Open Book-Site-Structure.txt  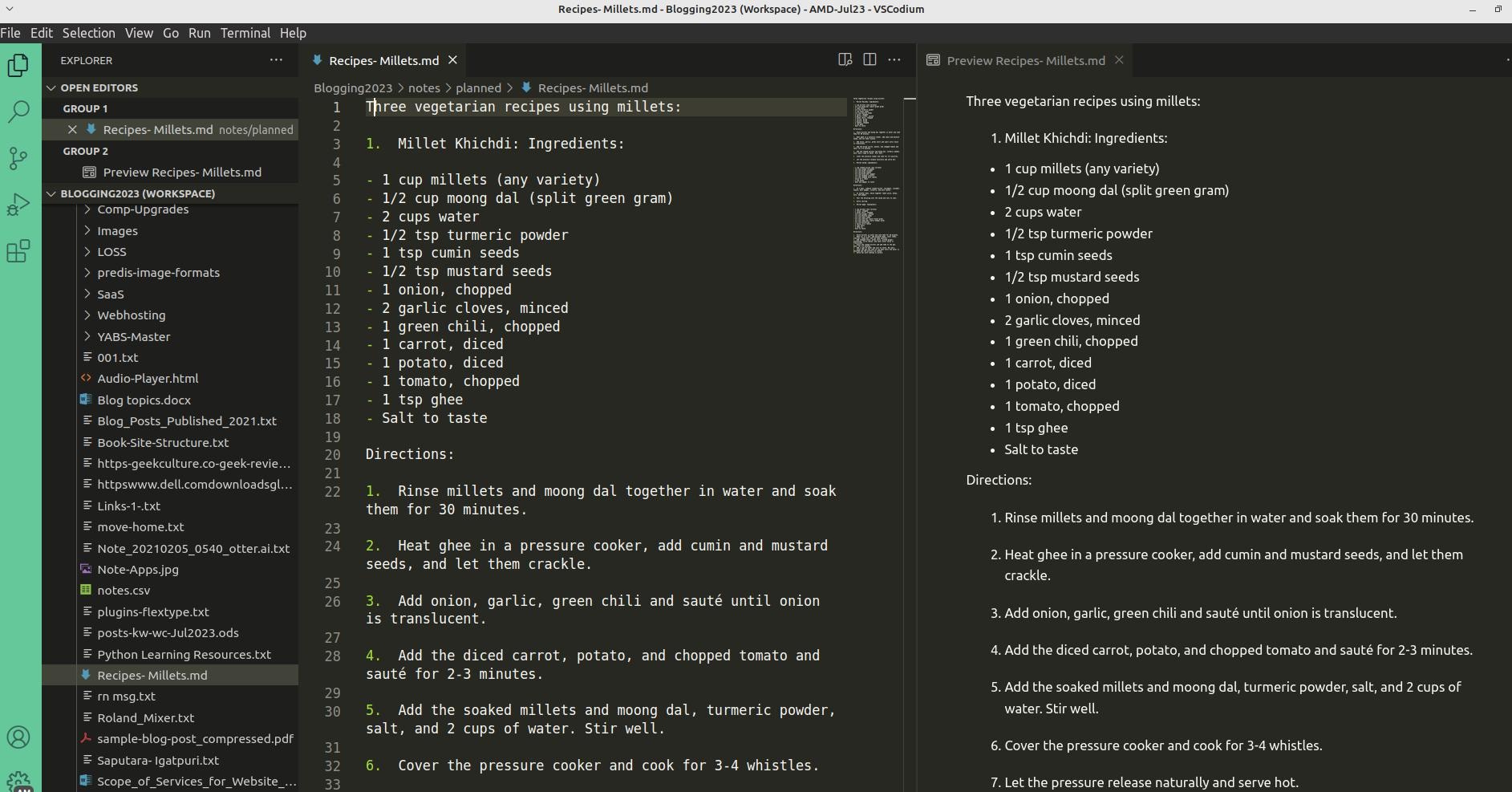pos(163,442)
